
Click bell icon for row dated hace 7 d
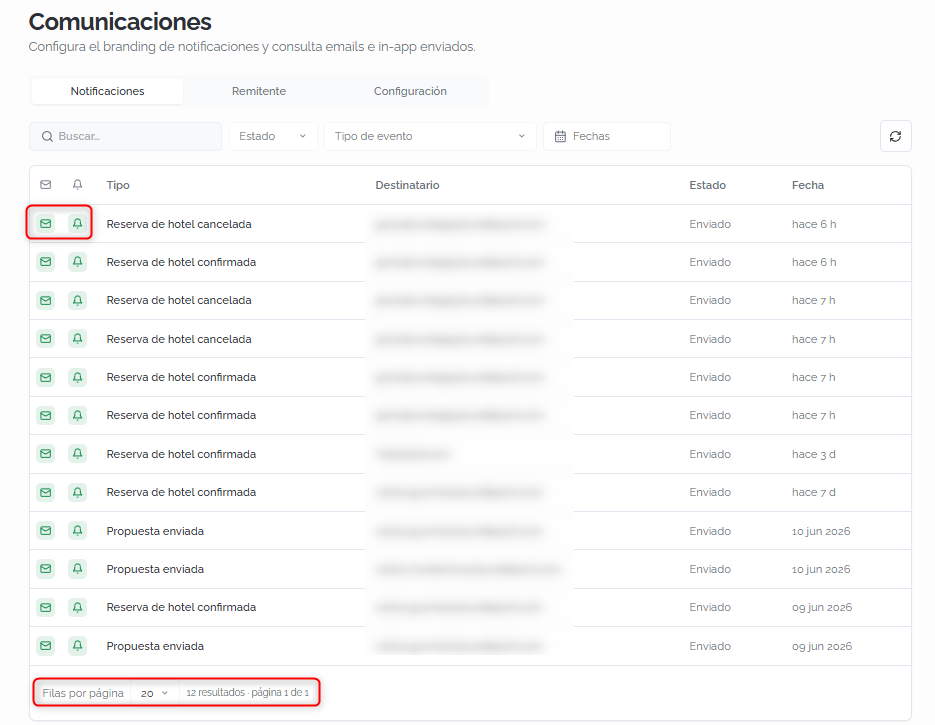[x=78, y=492]
